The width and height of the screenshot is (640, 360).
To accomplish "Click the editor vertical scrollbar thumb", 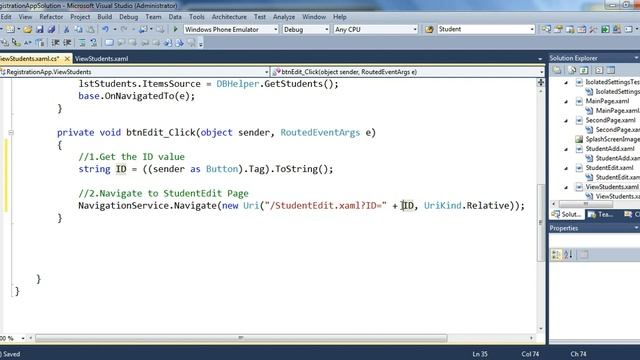I will [x=540, y=222].
